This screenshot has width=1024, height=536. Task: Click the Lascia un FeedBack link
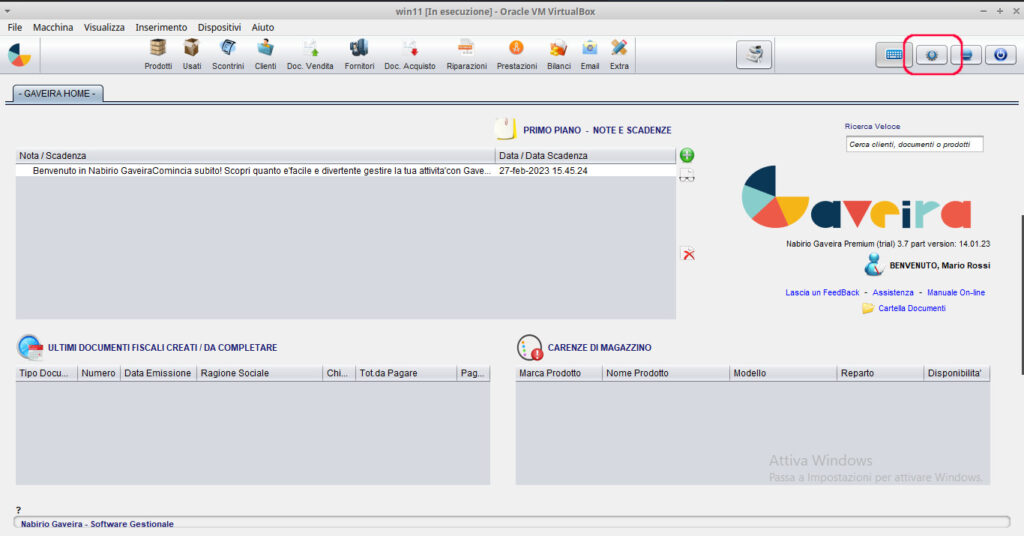pos(822,292)
